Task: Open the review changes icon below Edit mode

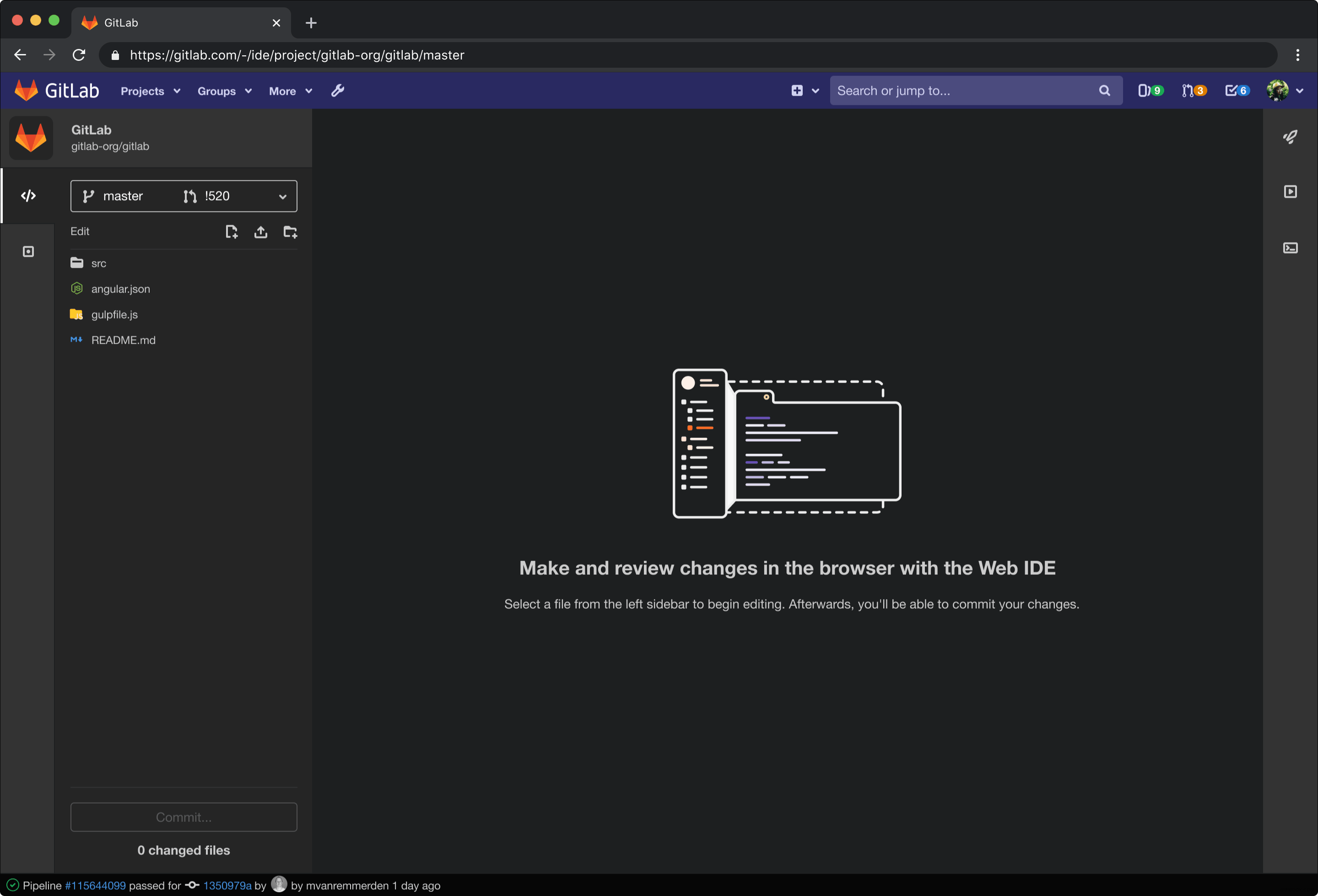Action: [28, 251]
